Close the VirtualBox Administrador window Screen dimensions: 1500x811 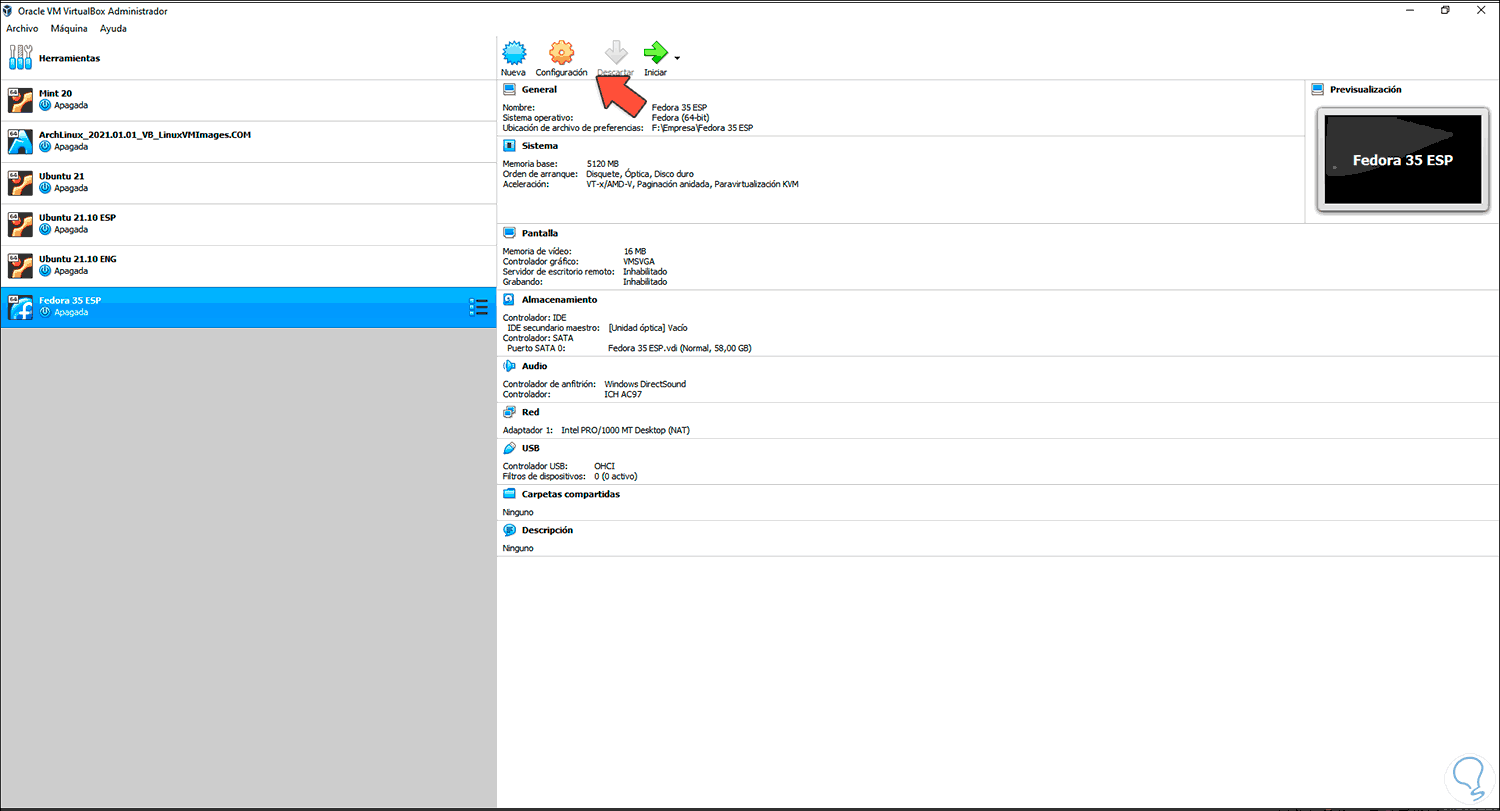pos(1481,10)
